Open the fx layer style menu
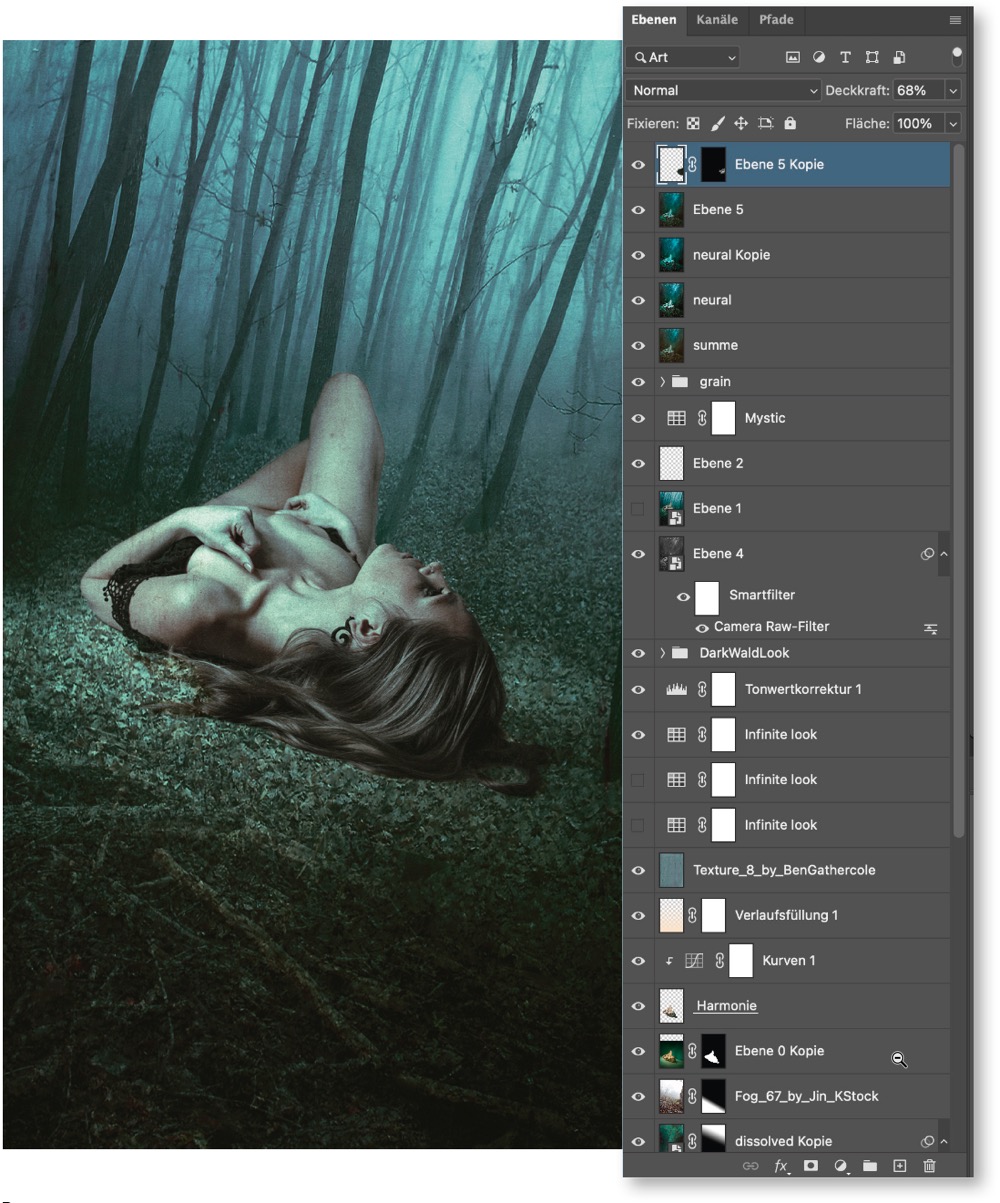Image resolution: width=1000 pixels, height=1203 pixels. (x=781, y=1165)
